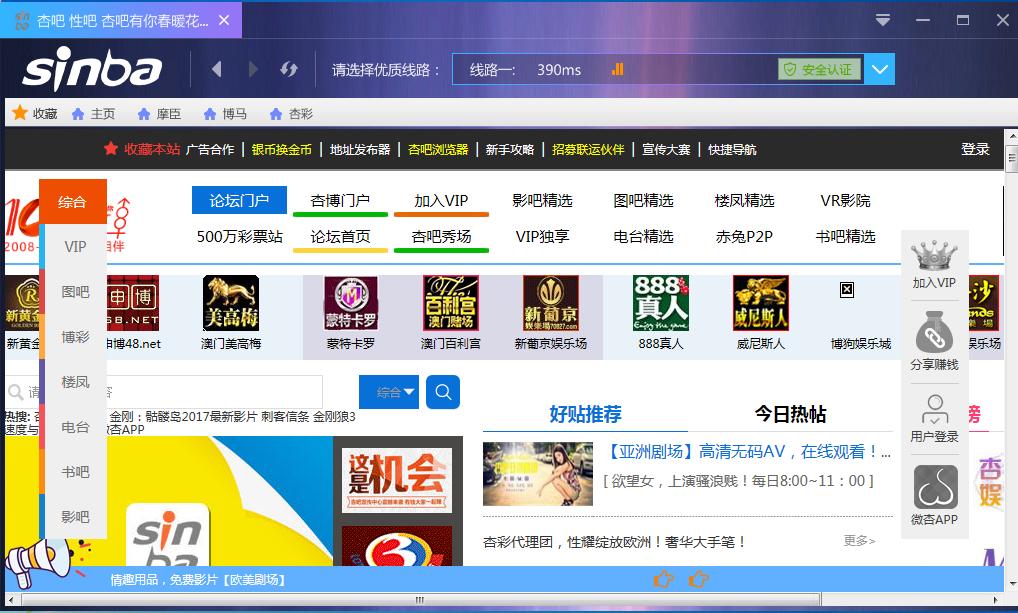
Task: Click the blue magnifier search button
Action: click(443, 392)
